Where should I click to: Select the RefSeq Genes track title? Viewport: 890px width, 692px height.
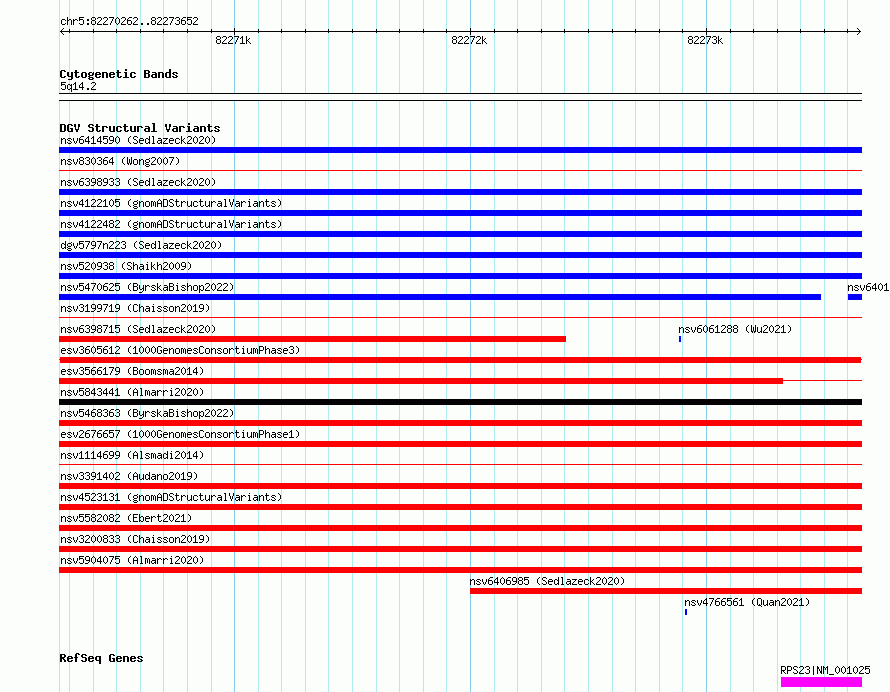(101, 658)
